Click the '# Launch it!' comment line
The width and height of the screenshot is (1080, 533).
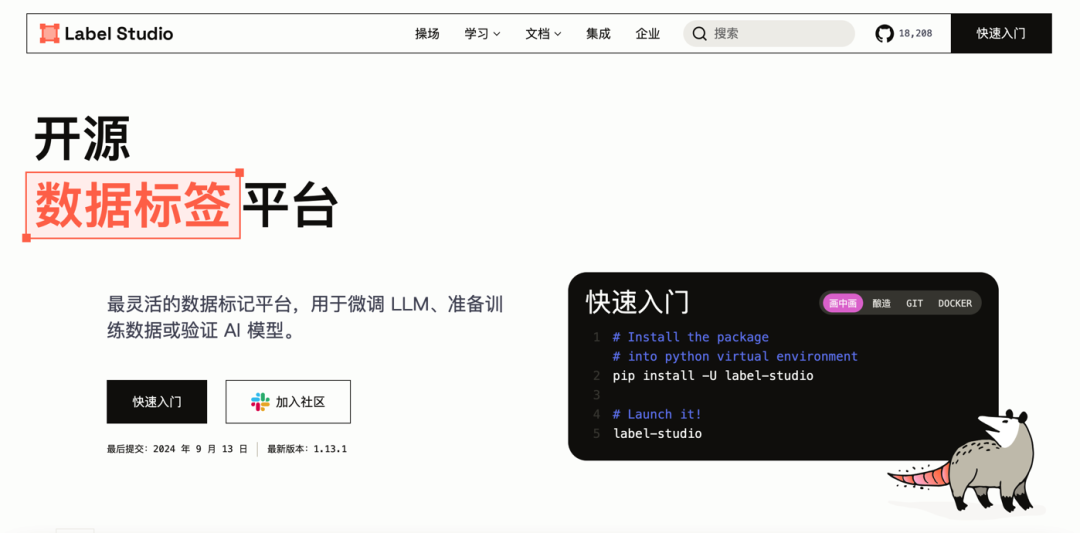(x=657, y=415)
